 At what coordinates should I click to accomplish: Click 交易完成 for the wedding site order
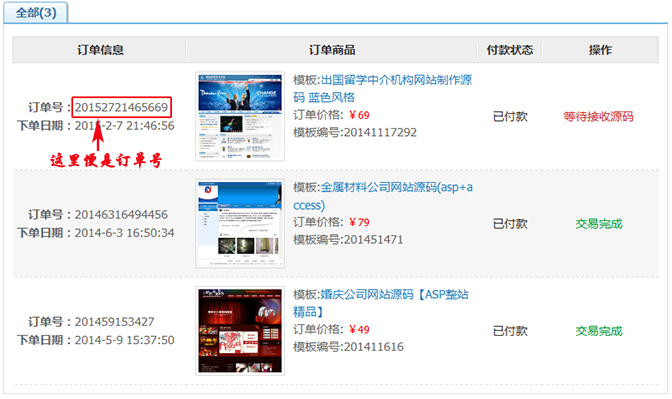[599, 331]
